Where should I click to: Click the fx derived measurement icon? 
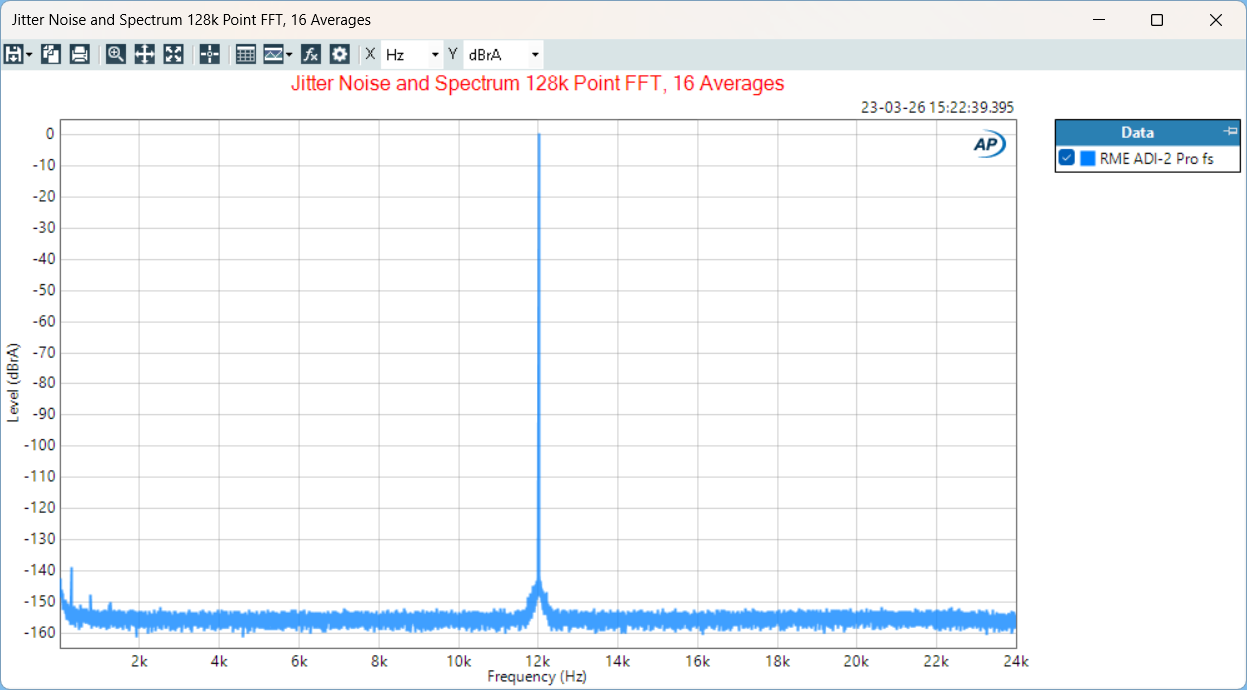tap(310, 54)
